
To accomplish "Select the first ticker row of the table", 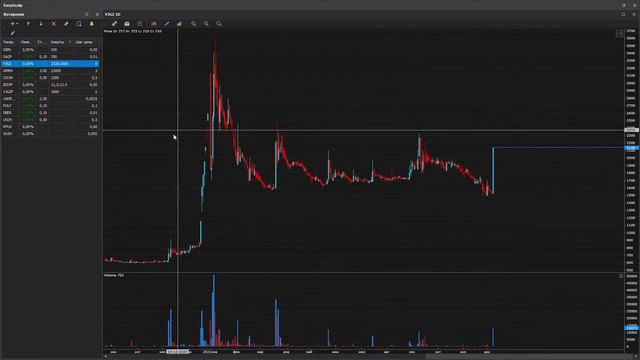I will (50, 49).
